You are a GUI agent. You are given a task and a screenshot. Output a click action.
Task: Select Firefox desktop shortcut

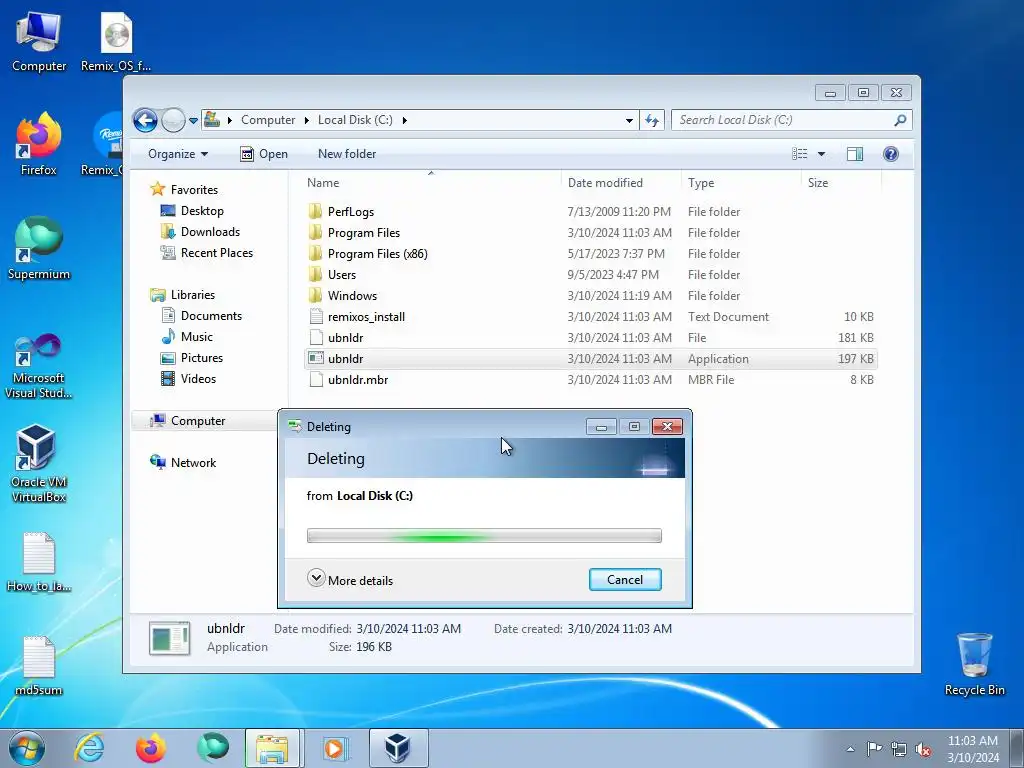click(x=39, y=145)
